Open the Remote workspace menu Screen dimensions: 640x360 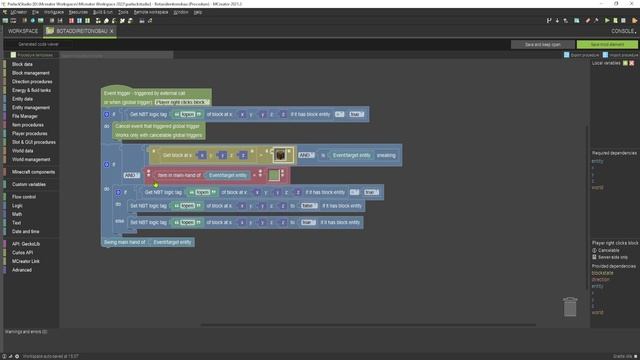151,12
